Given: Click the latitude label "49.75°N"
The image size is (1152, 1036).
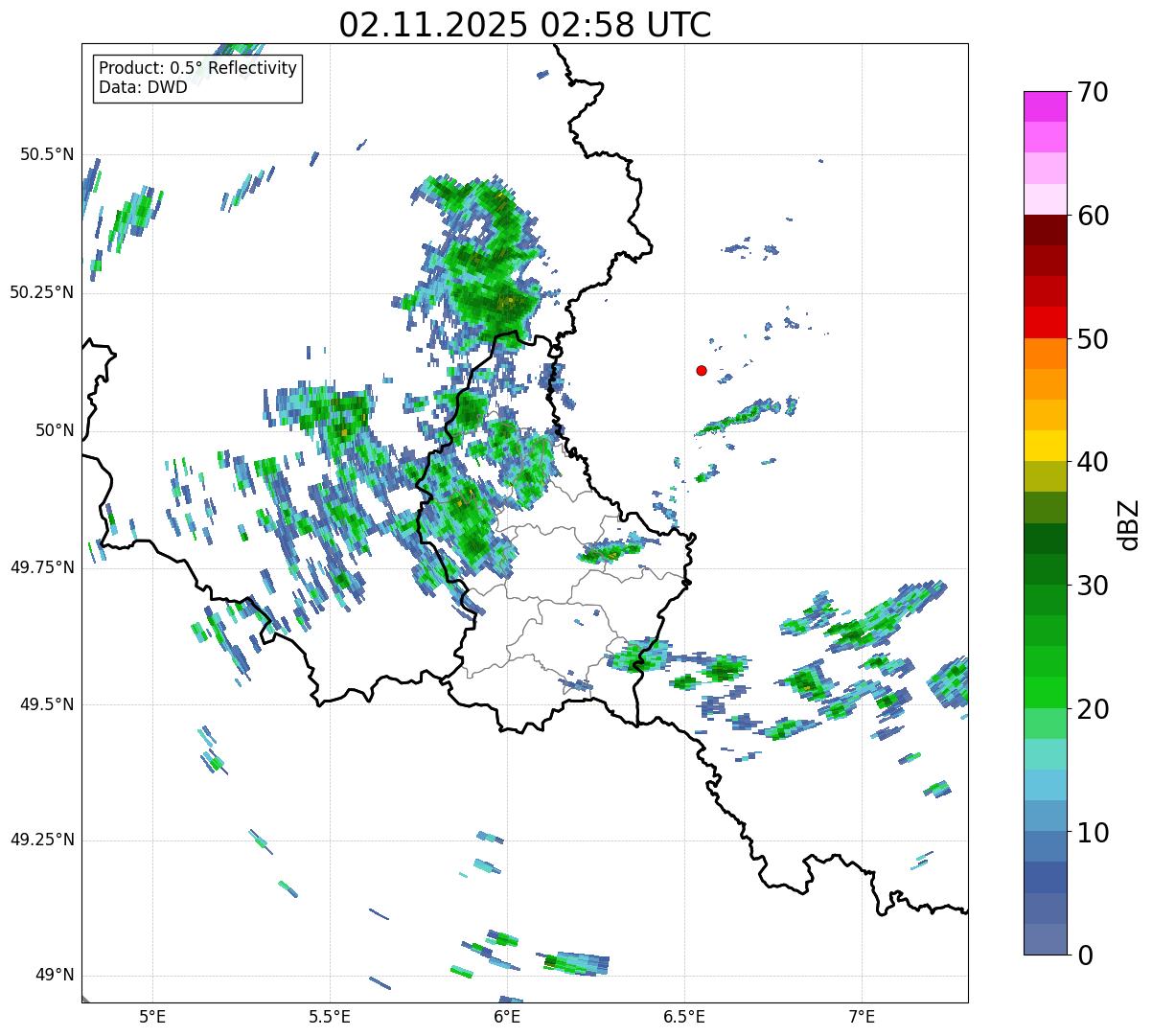Looking at the screenshot, I should click(42, 567).
